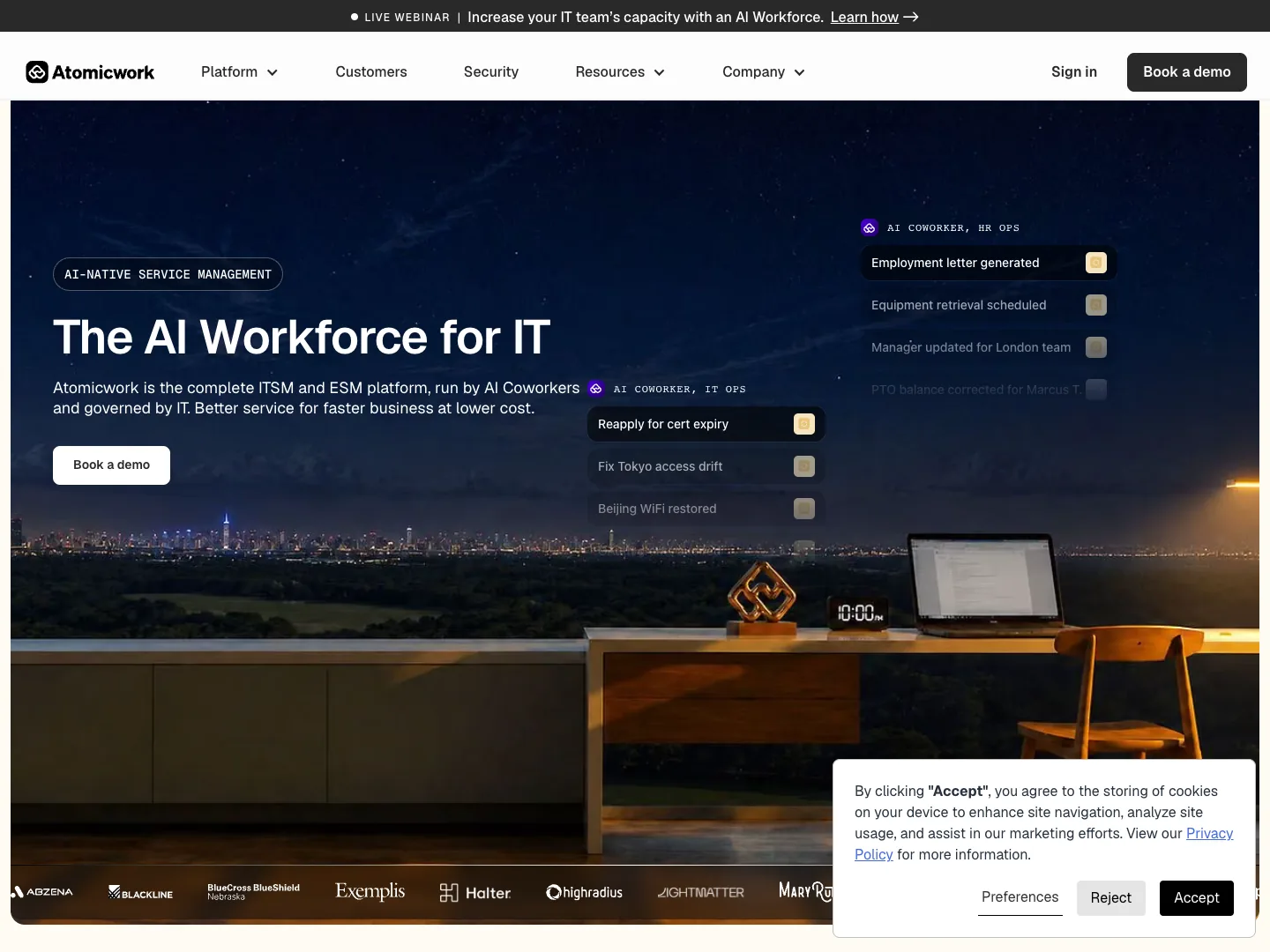
Task: Select the Beijing WiFi restored card
Action: [706, 509]
